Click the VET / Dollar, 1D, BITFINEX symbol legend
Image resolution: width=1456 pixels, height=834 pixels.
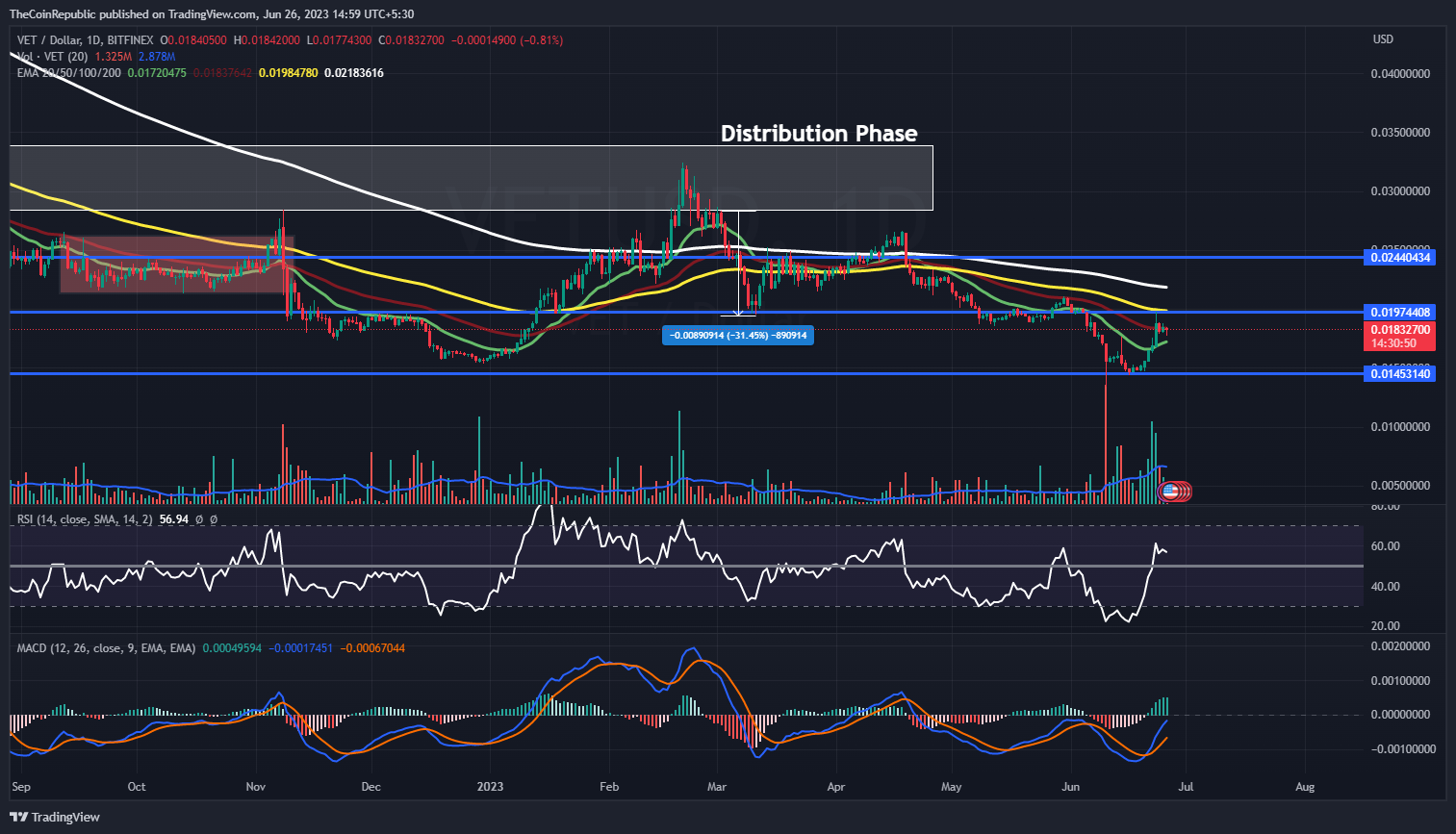click(86, 40)
